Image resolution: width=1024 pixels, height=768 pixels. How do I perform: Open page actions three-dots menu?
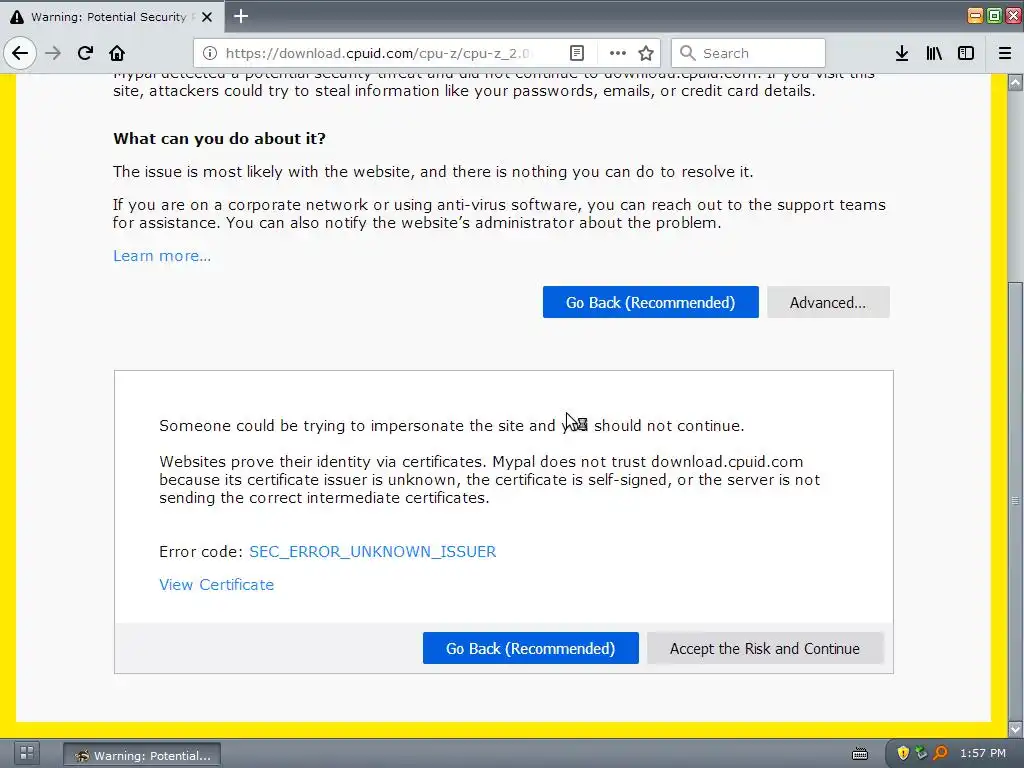(x=617, y=53)
